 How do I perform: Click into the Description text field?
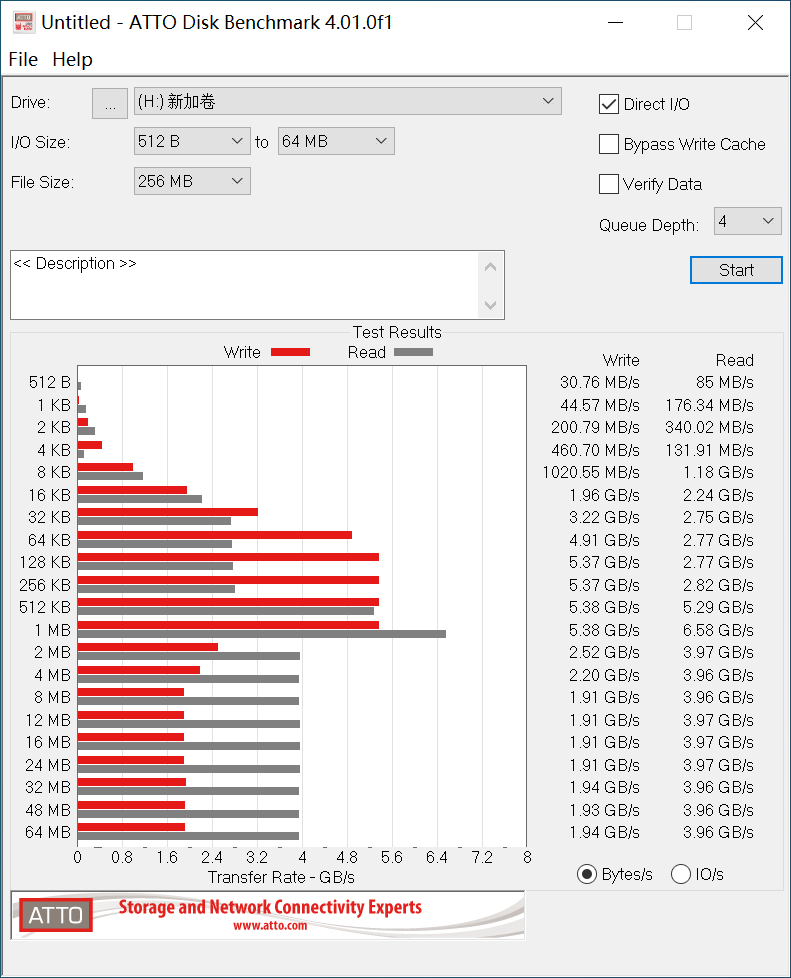[244, 285]
